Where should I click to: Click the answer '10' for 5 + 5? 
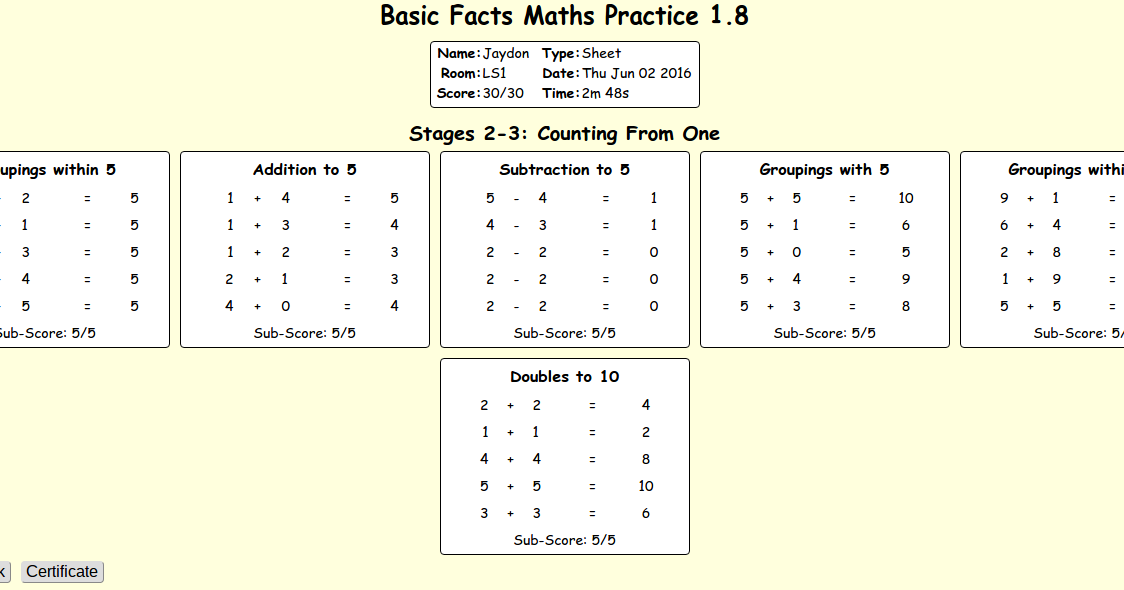(905, 198)
